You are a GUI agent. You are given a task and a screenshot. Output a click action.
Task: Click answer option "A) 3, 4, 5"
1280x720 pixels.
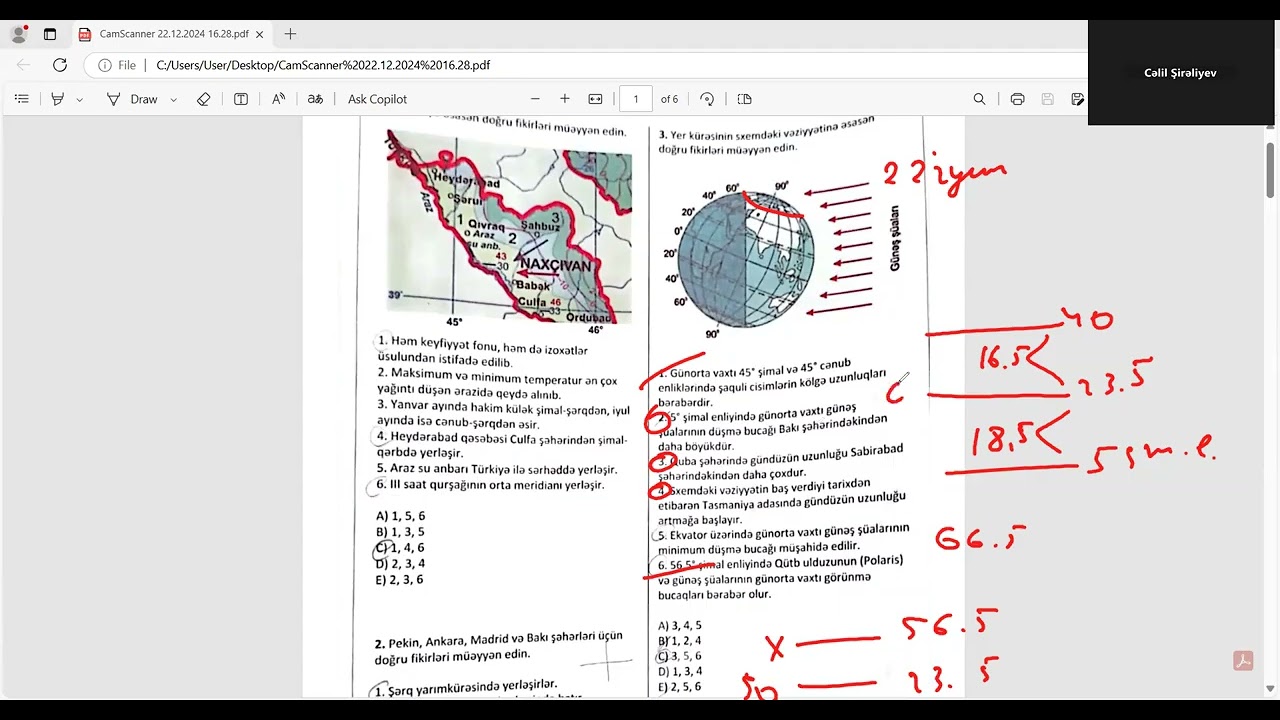click(x=680, y=625)
